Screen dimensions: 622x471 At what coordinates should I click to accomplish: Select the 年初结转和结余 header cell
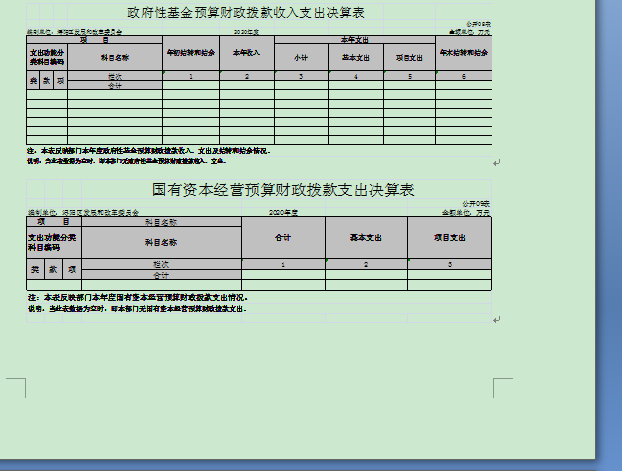click(x=189, y=52)
